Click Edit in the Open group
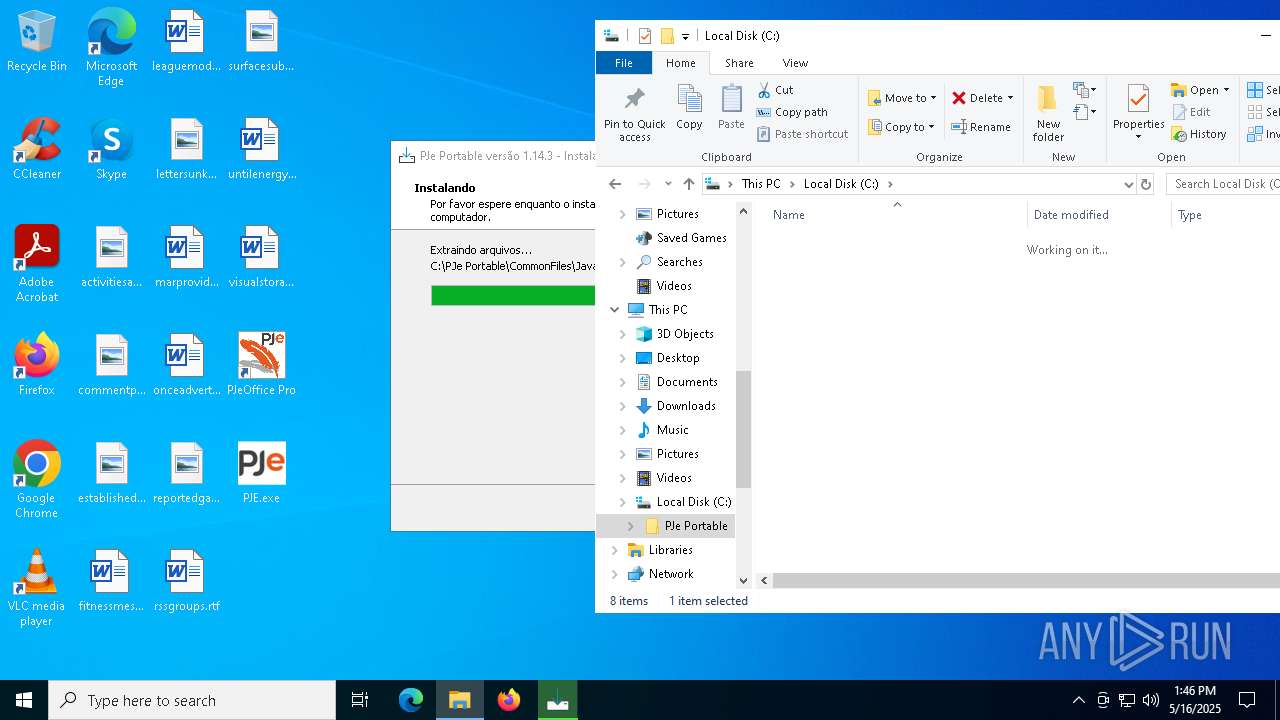The width and height of the screenshot is (1280, 720). [1191, 112]
